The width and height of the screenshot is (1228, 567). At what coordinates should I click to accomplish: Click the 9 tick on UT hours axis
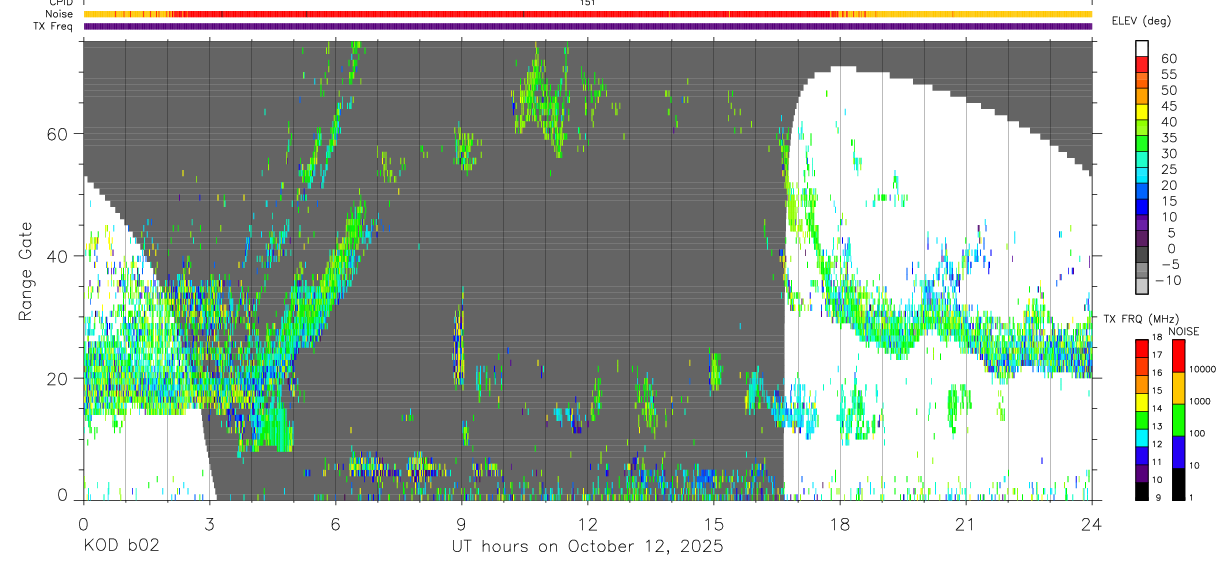tap(462, 523)
